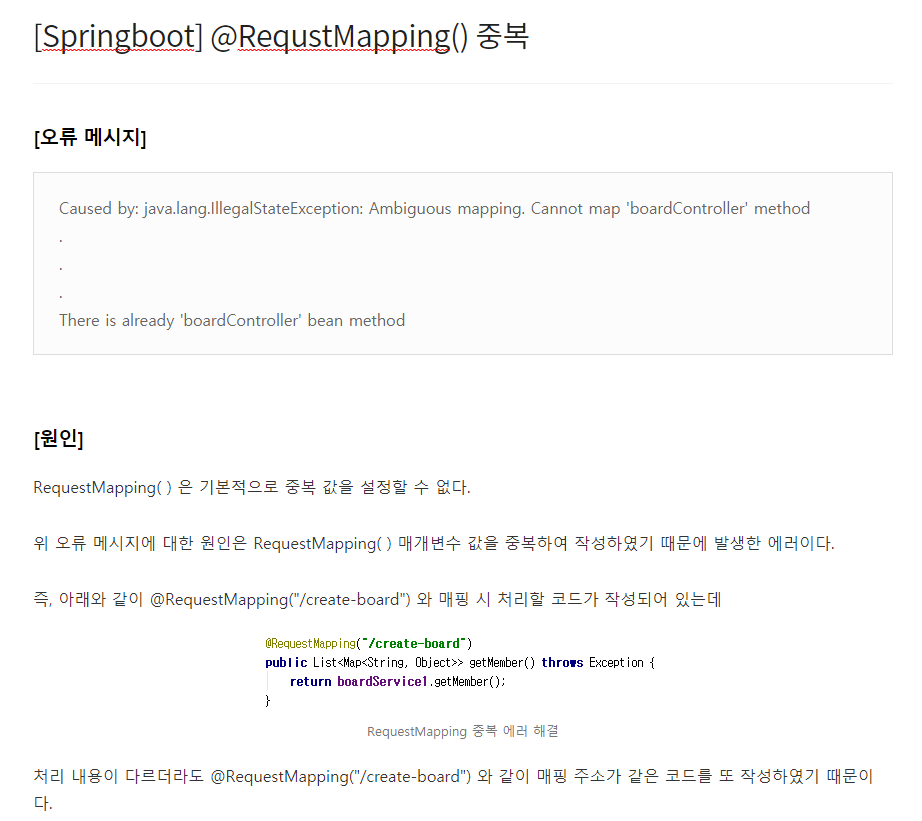The width and height of the screenshot is (922, 821).
Task: Click the @RequestMapping code snippet image
Action: pyautogui.click(x=460, y=672)
